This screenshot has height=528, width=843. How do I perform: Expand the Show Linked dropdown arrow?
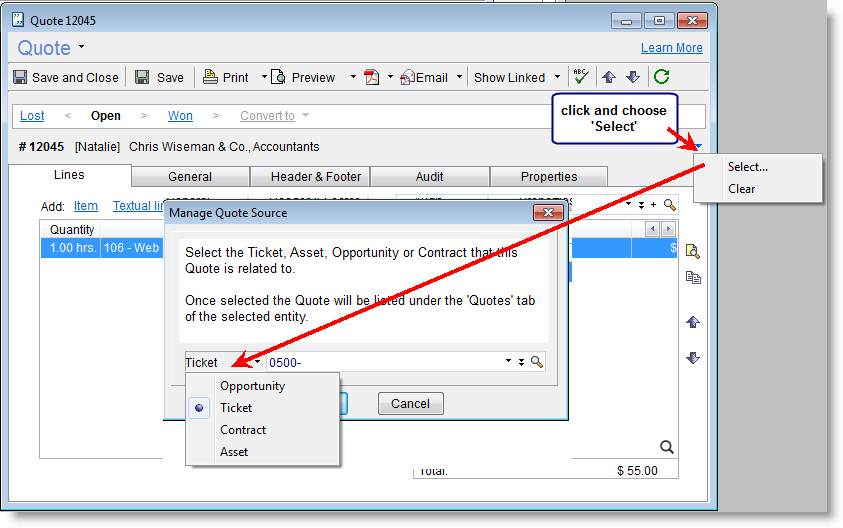[x=556, y=77]
